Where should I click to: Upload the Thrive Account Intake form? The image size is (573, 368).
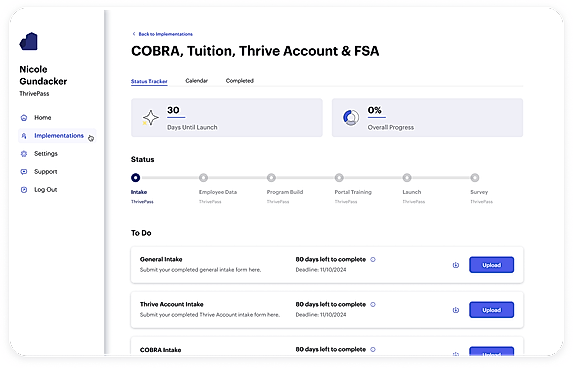tap(492, 310)
